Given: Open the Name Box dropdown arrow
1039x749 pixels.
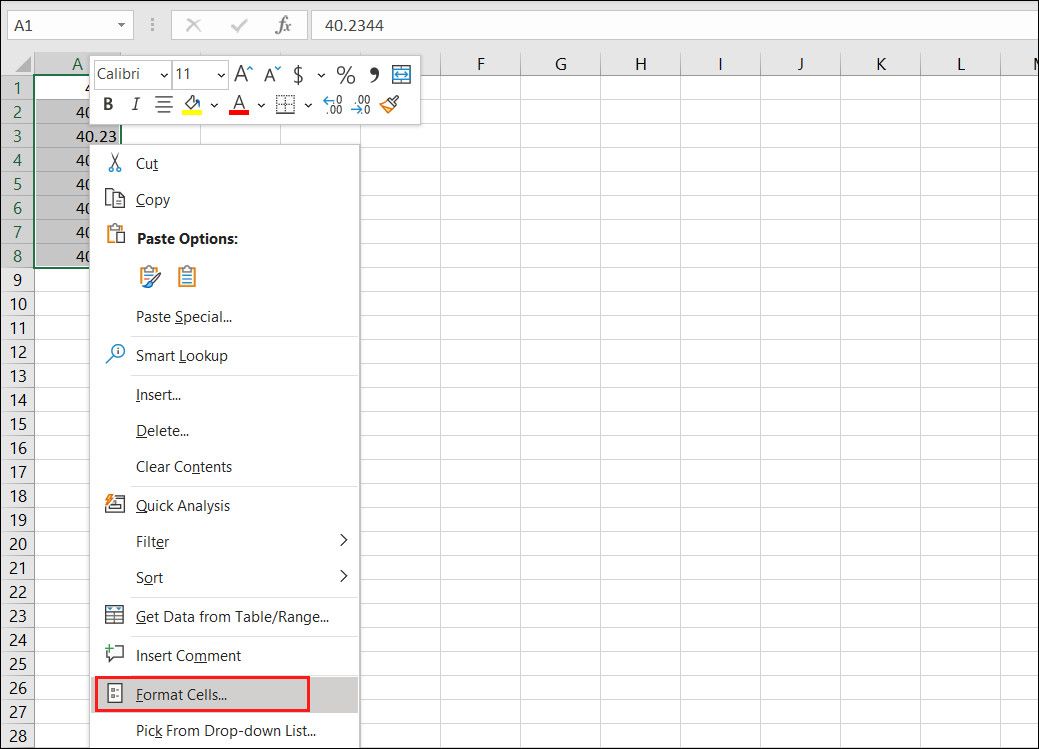Looking at the screenshot, I should (121, 25).
